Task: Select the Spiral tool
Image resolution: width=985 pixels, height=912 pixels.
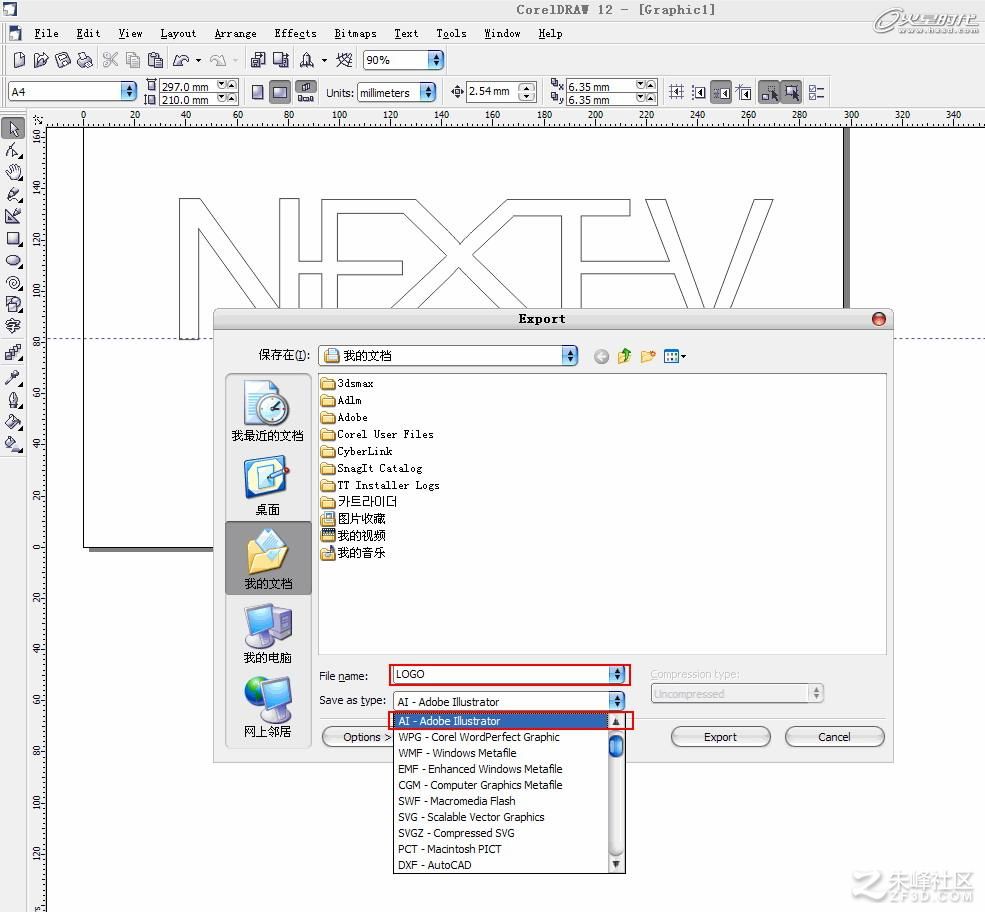Action: pos(13,283)
